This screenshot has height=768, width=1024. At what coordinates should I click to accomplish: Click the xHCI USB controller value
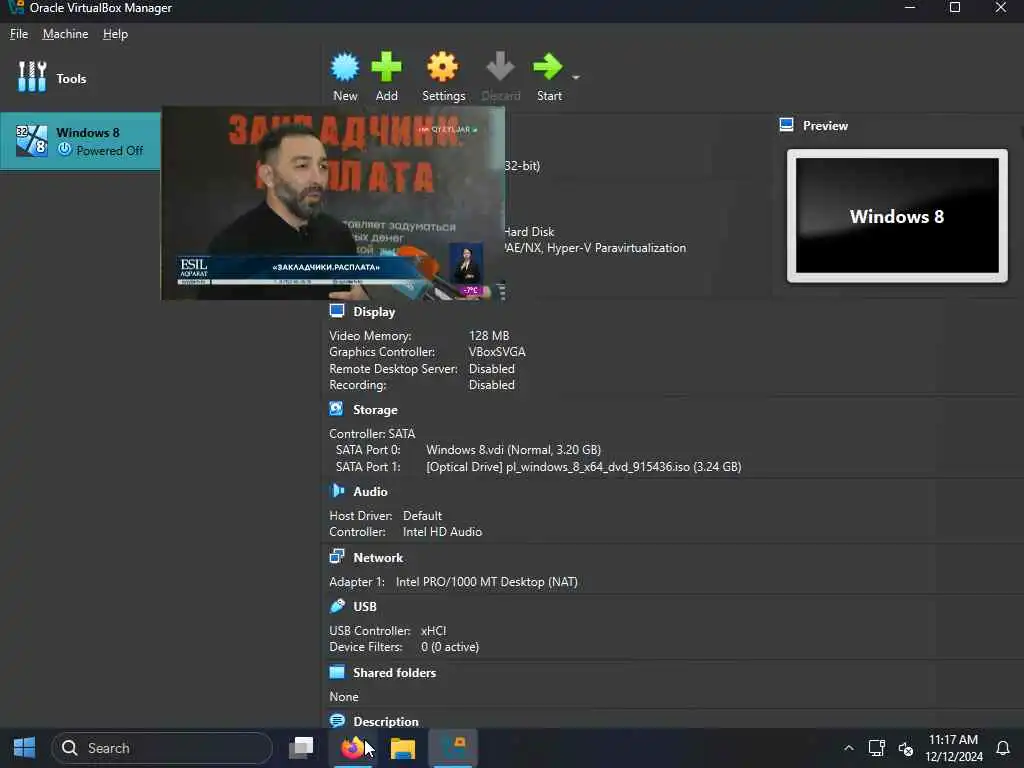(434, 631)
